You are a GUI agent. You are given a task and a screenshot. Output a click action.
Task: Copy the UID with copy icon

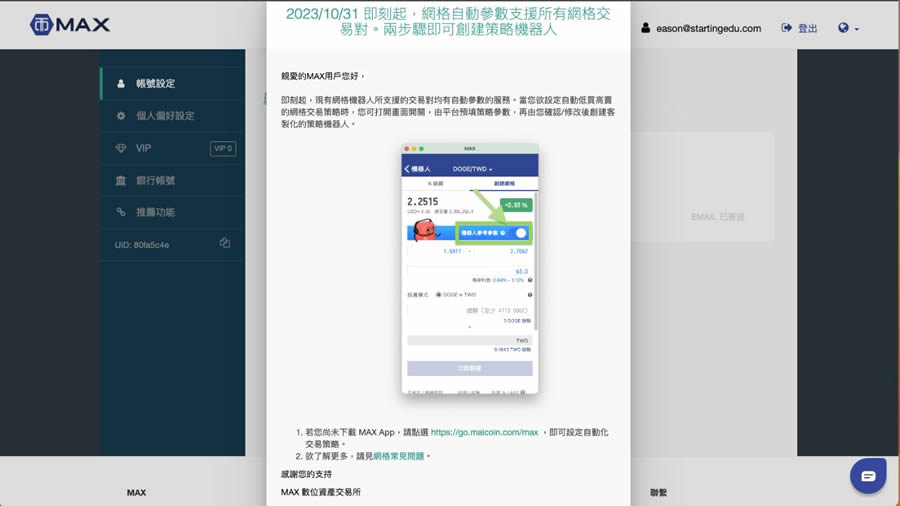[225, 243]
